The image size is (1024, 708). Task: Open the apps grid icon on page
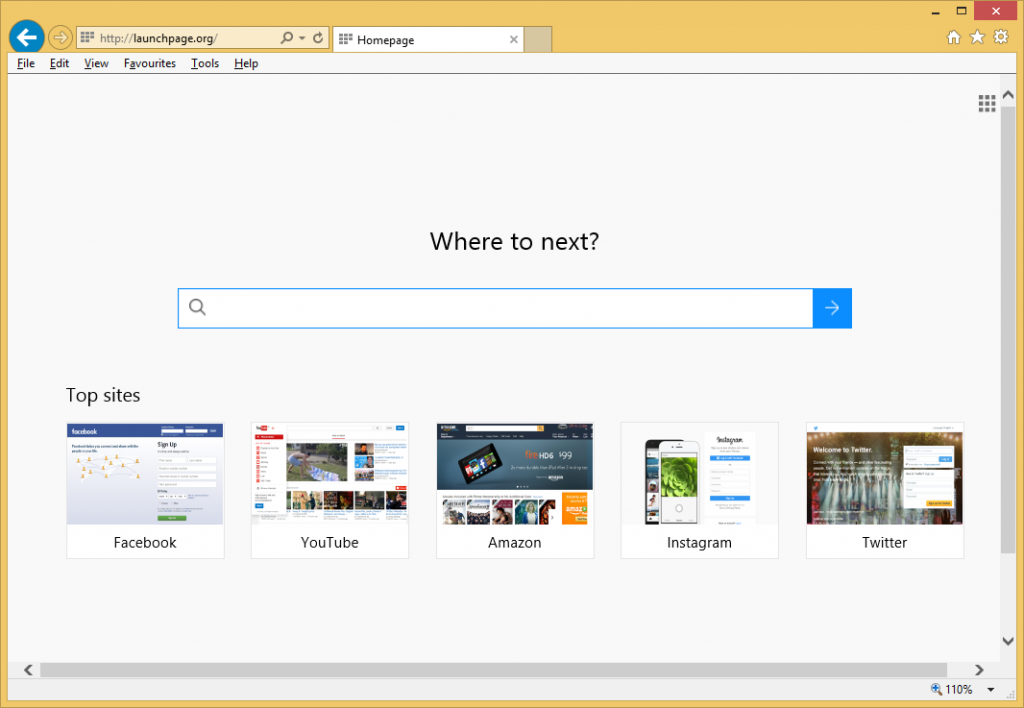pos(986,103)
